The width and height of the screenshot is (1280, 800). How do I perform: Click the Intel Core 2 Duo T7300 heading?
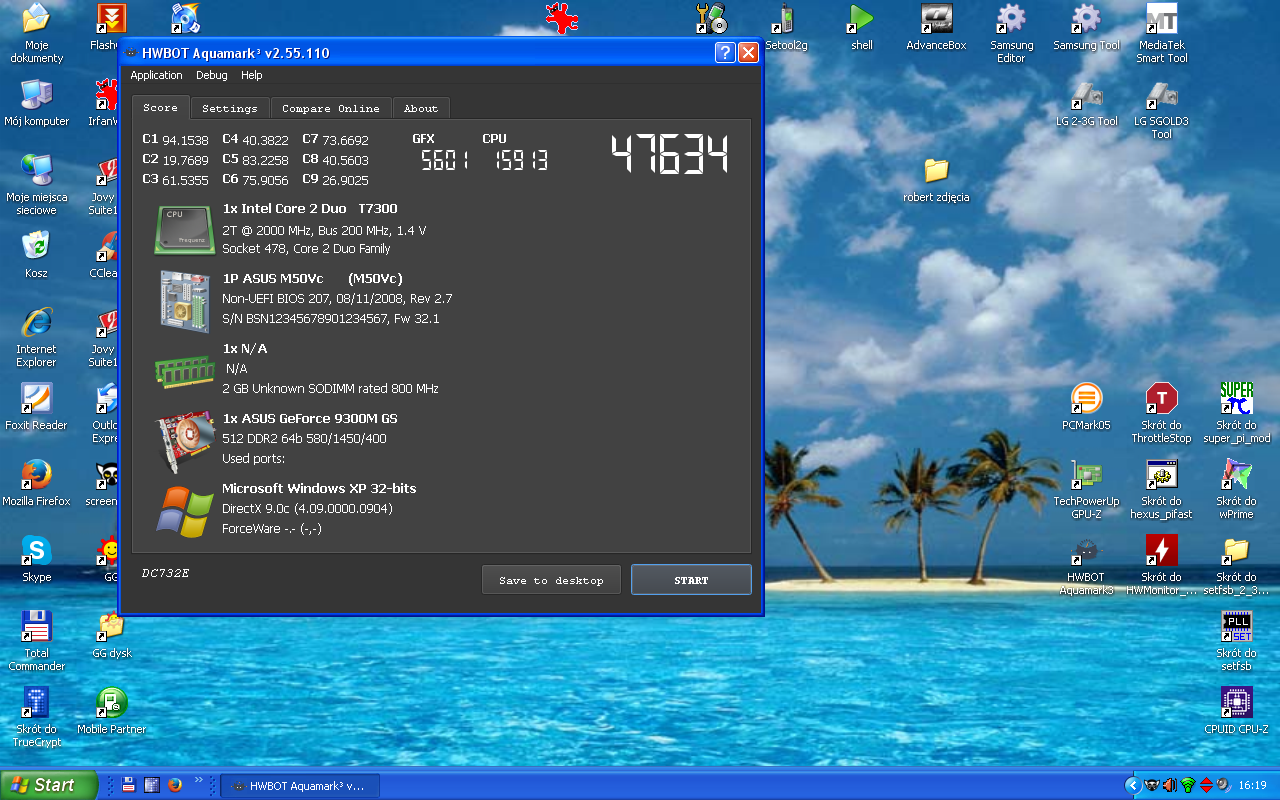click(x=310, y=209)
